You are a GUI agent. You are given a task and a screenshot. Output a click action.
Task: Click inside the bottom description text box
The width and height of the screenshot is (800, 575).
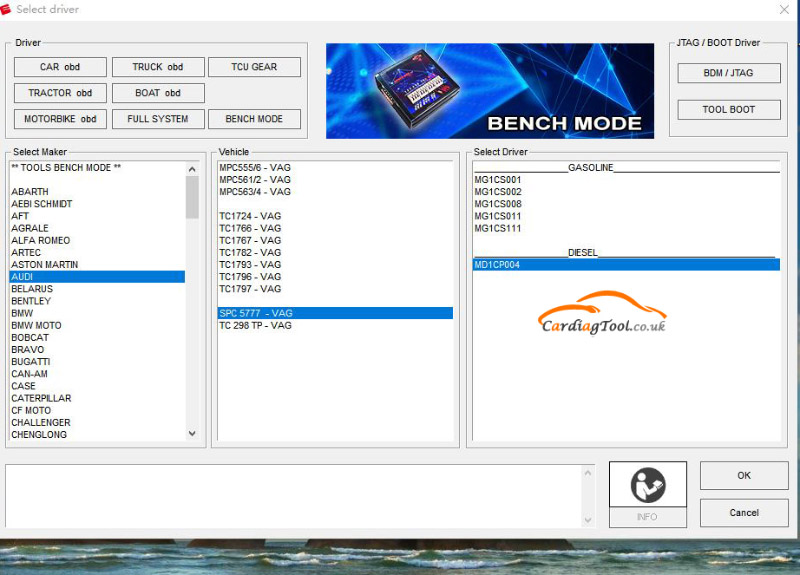point(295,495)
